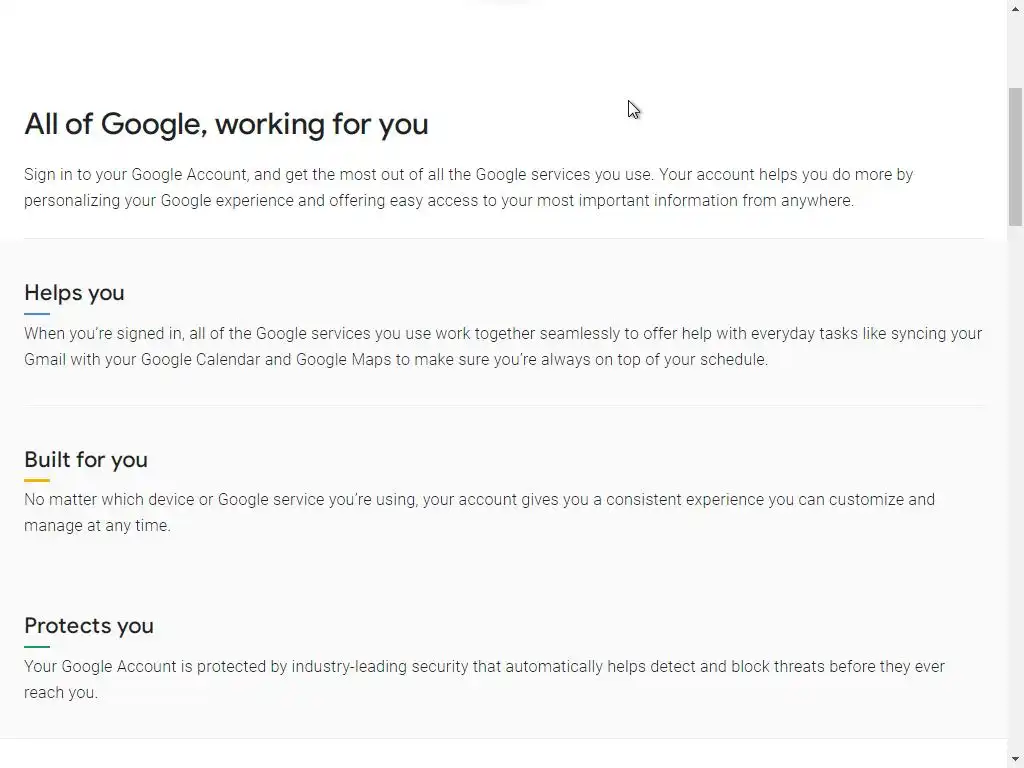This screenshot has height=768, width=1024.
Task: Click the "Protects you" section heading
Action: click(x=89, y=626)
